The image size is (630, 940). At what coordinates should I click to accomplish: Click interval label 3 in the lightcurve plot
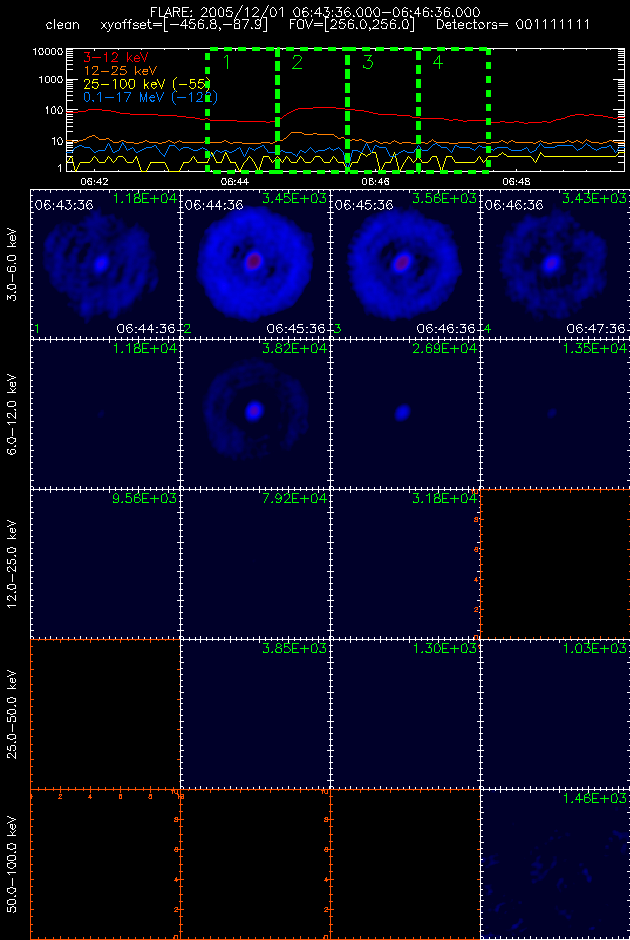tap(368, 62)
